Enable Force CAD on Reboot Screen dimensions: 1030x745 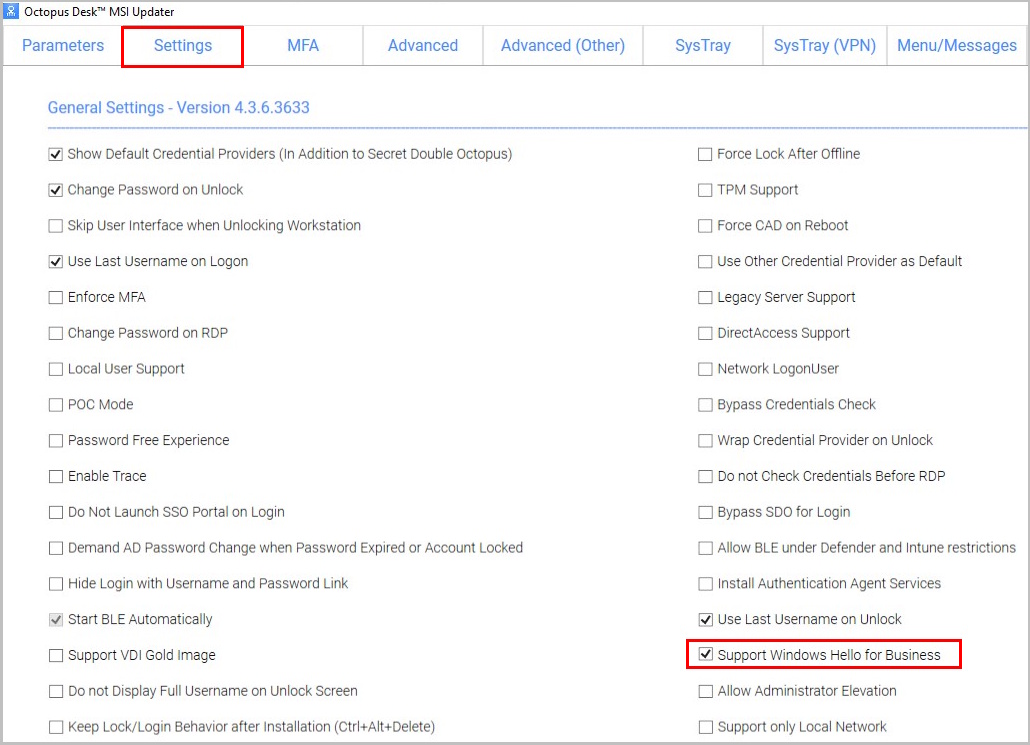point(705,226)
